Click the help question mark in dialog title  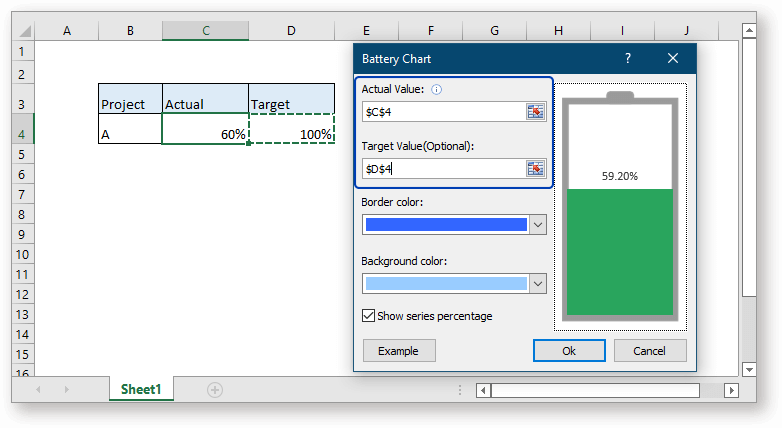[627, 59]
